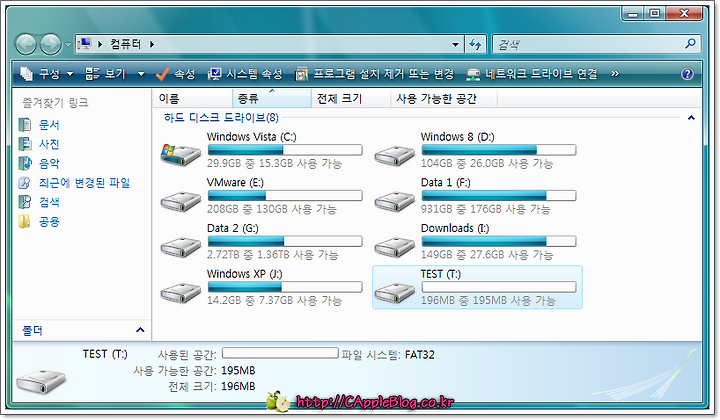
Task: Show more toolbar commands chevron
Action: pos(615,74)
